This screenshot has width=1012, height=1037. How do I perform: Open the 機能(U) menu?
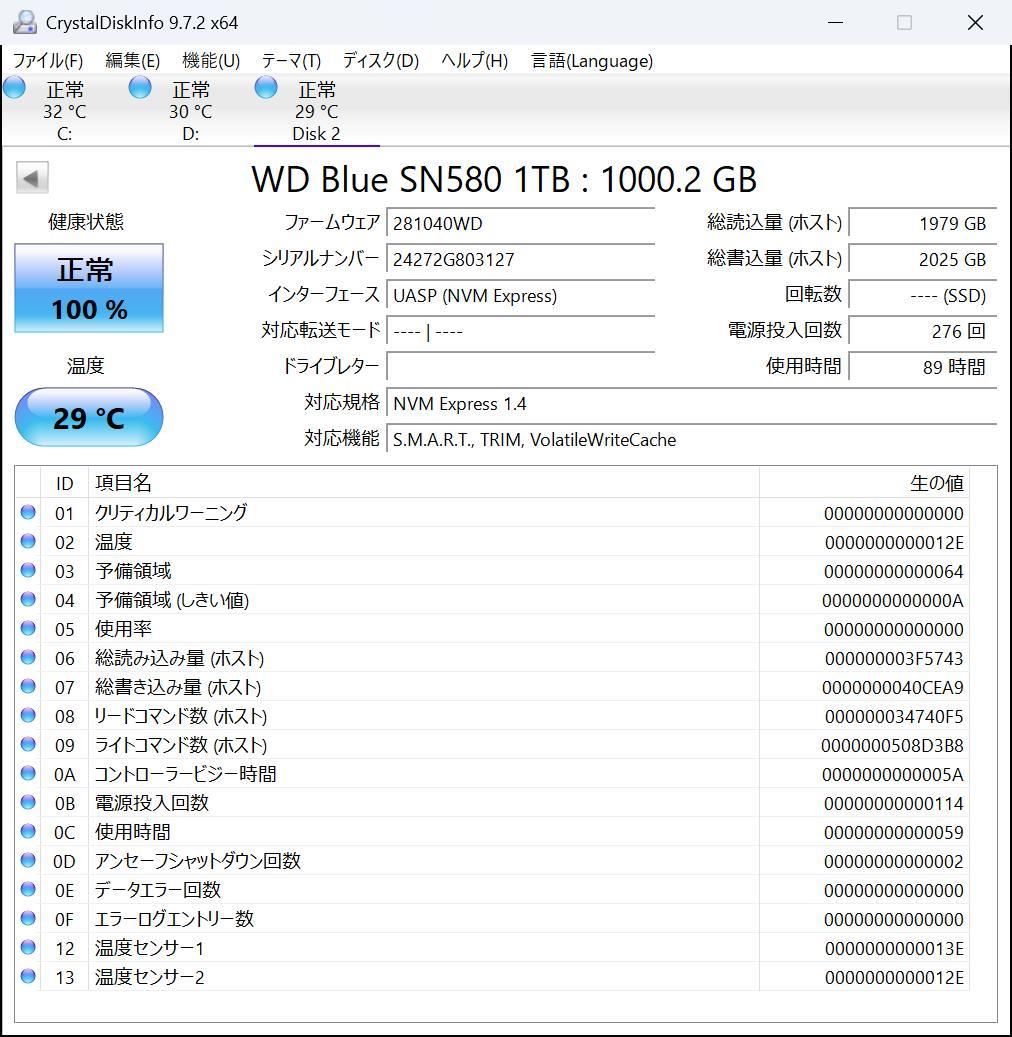[210, 61]
